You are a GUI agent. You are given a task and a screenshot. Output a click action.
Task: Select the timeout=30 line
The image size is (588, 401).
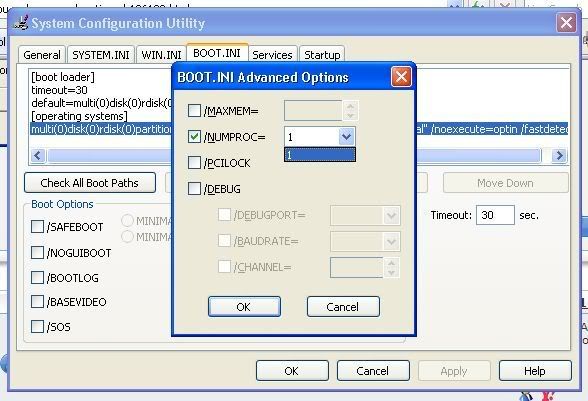click(x=59, y=90)
